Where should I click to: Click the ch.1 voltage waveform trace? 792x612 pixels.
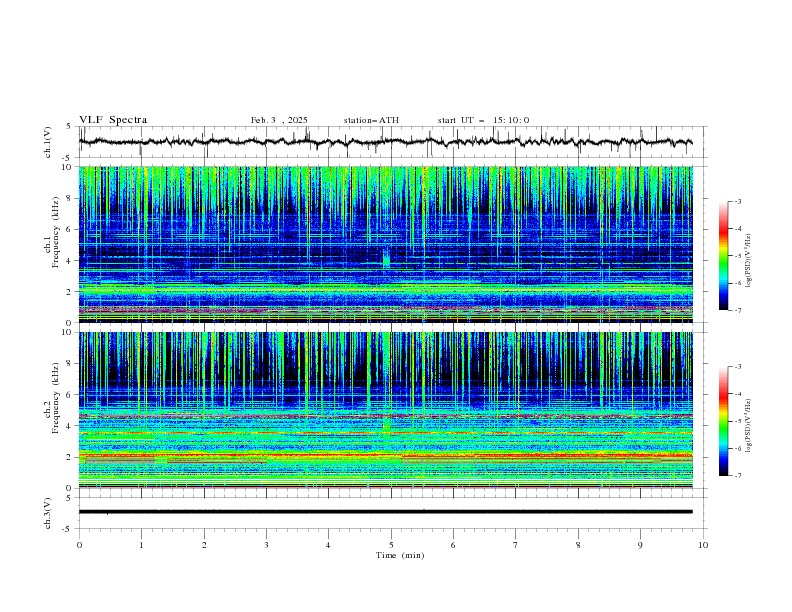pos(385,142)
